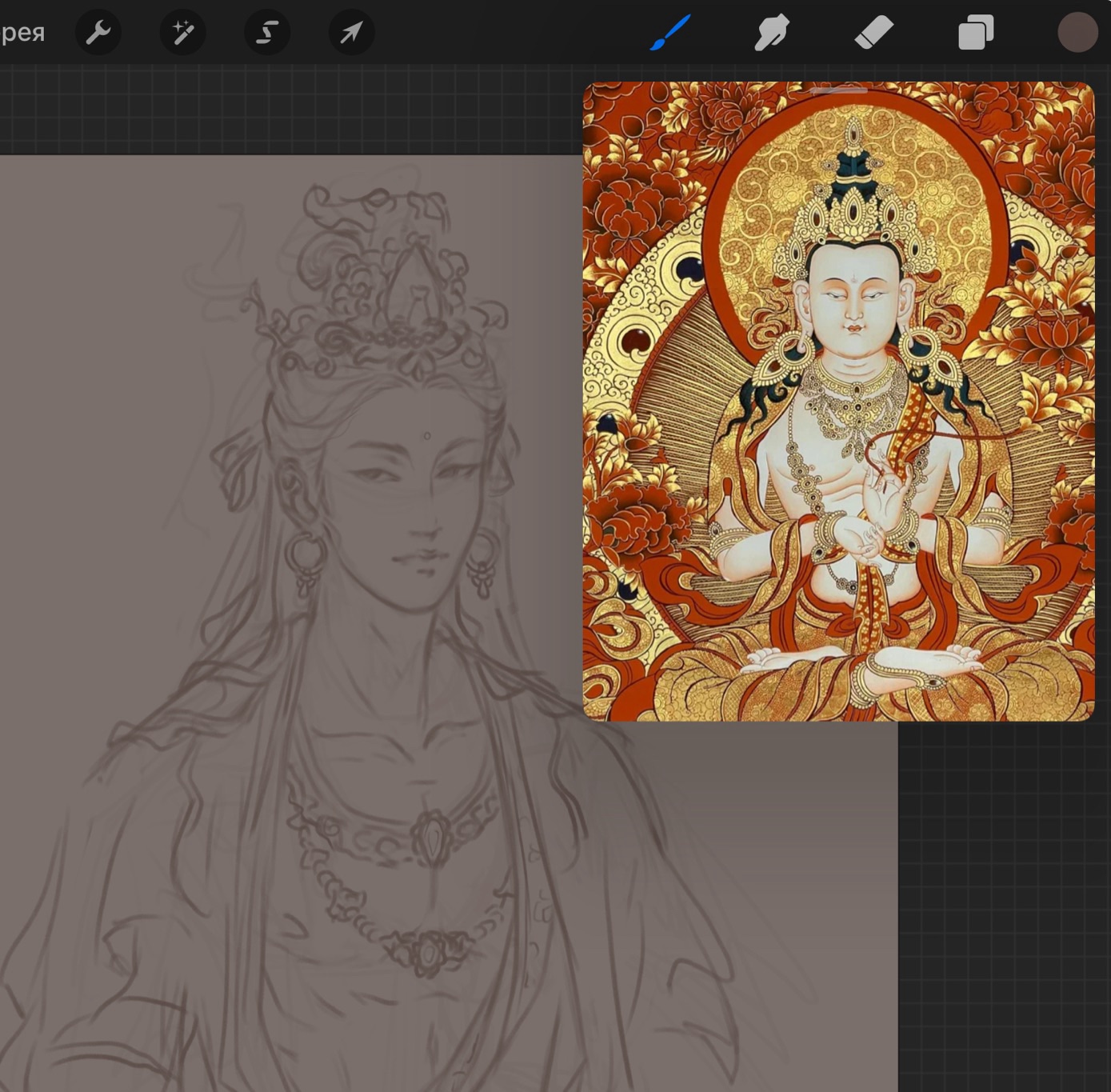Activate the Transform arrow tool
The height and width of the screenshot is (1092, 1111).
coord(351,33)
